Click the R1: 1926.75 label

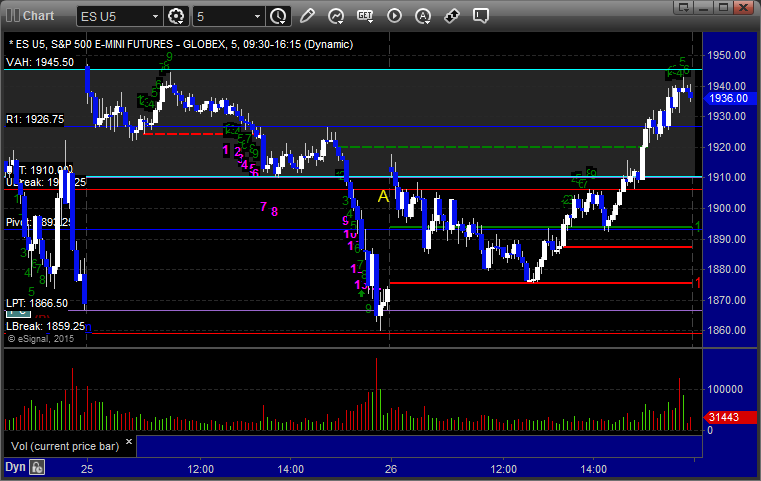click(x=35, y=119)
